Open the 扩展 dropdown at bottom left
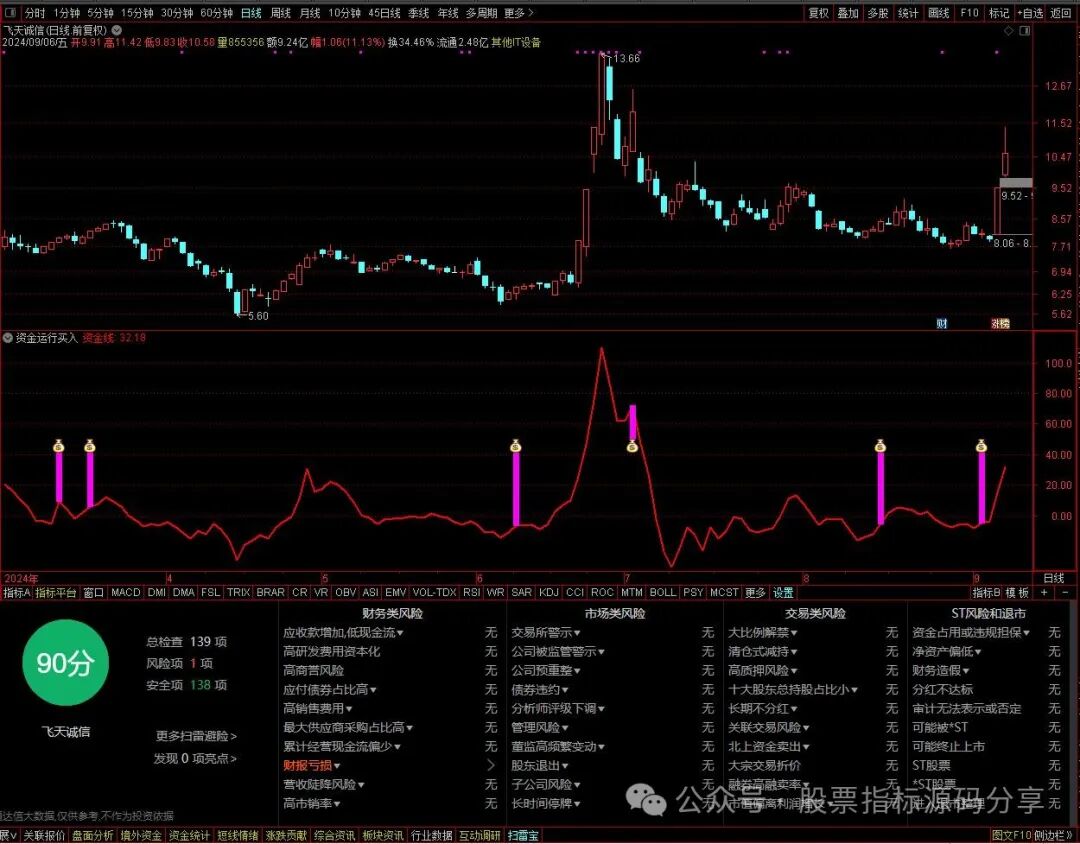This screenshot has width=1080, height=844. [x=9, y=836]
